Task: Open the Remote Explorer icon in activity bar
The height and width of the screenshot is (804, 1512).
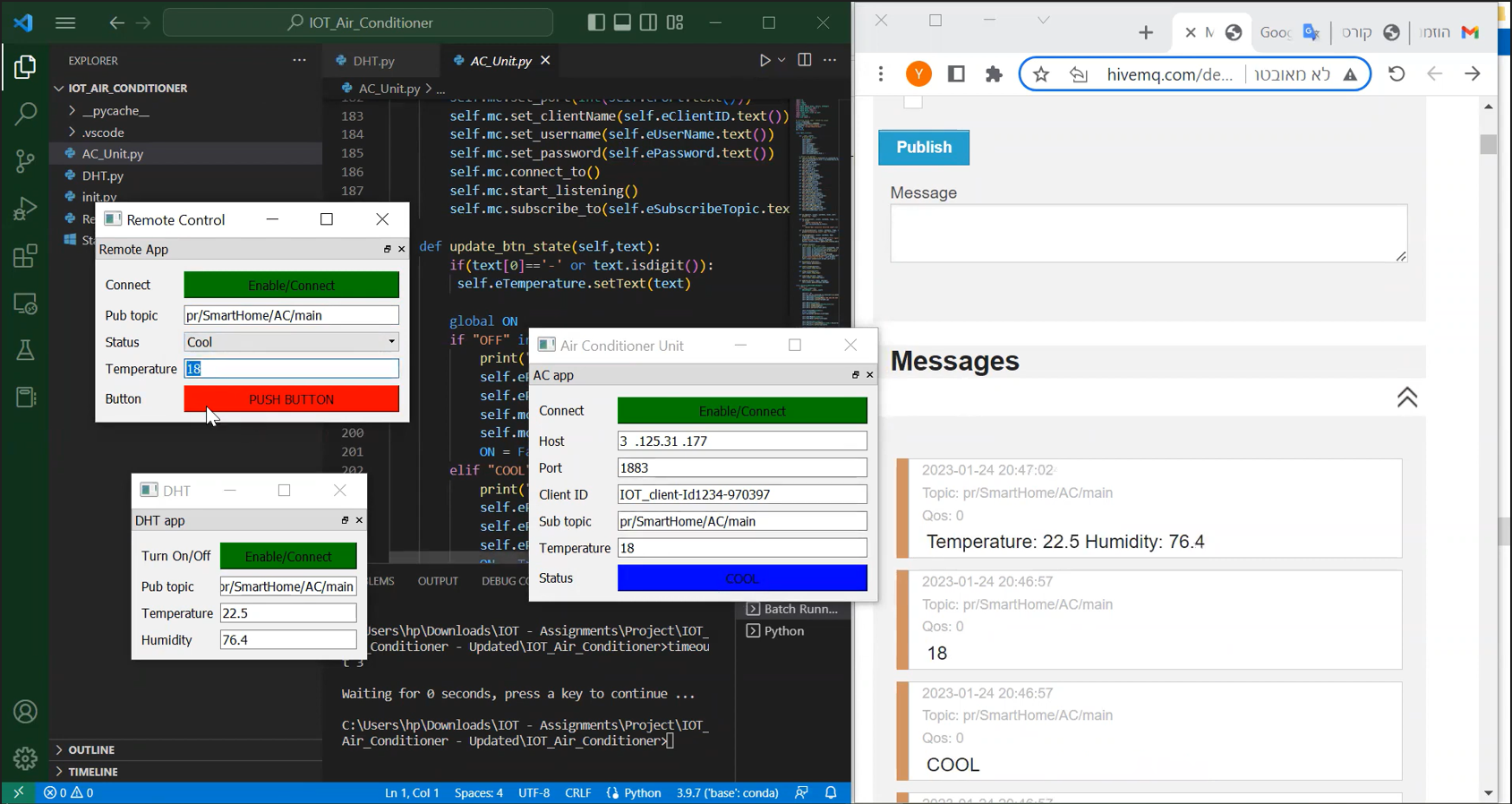Action: coord(25,304)
